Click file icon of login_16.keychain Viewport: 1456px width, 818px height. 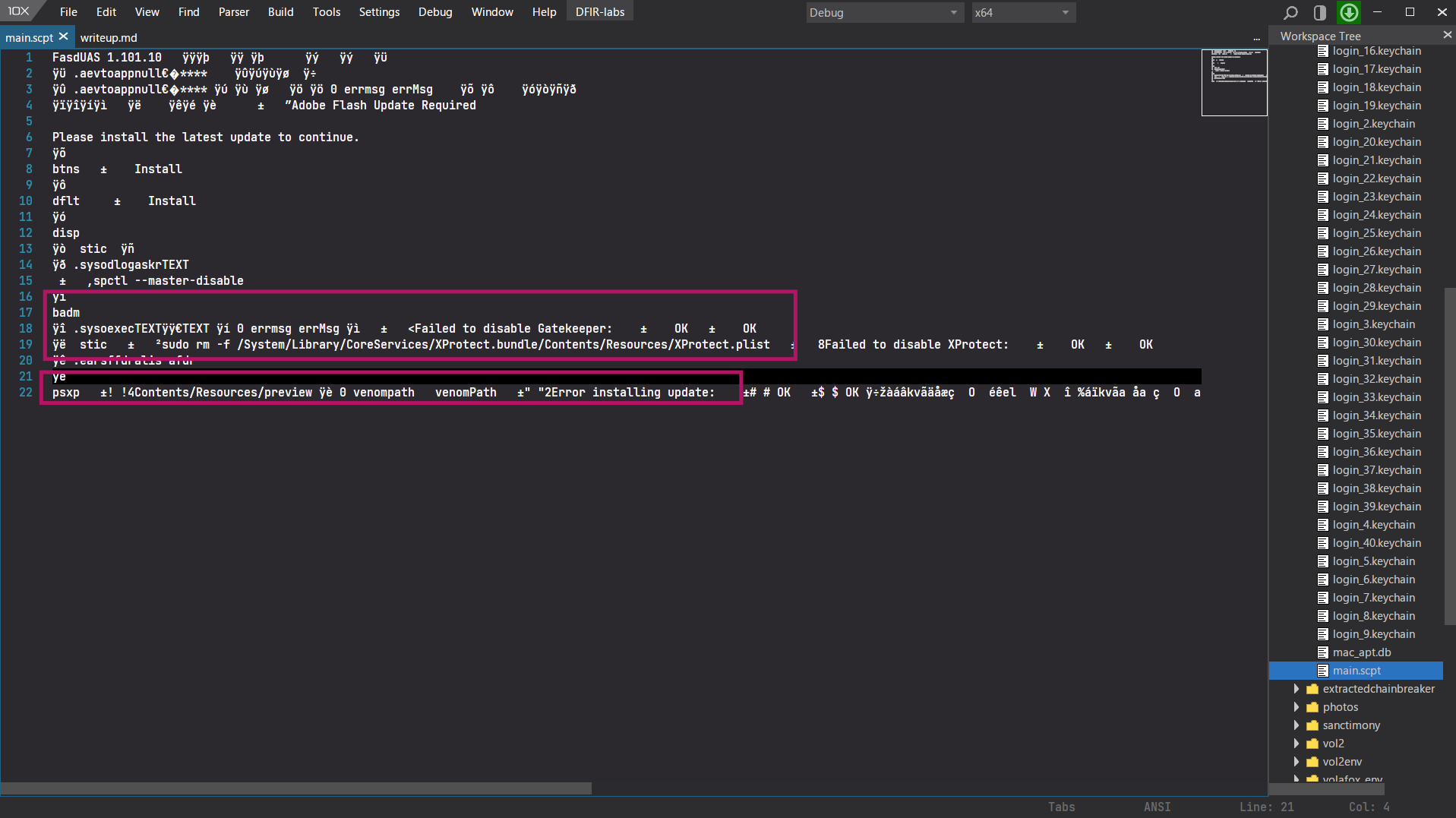(x=1323, y=51)
